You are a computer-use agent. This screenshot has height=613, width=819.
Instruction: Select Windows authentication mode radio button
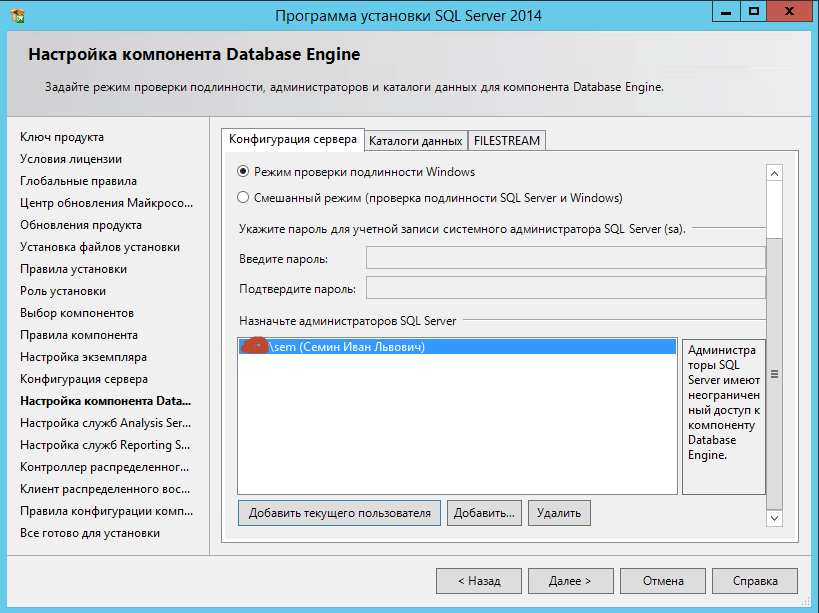coord(243,171)
